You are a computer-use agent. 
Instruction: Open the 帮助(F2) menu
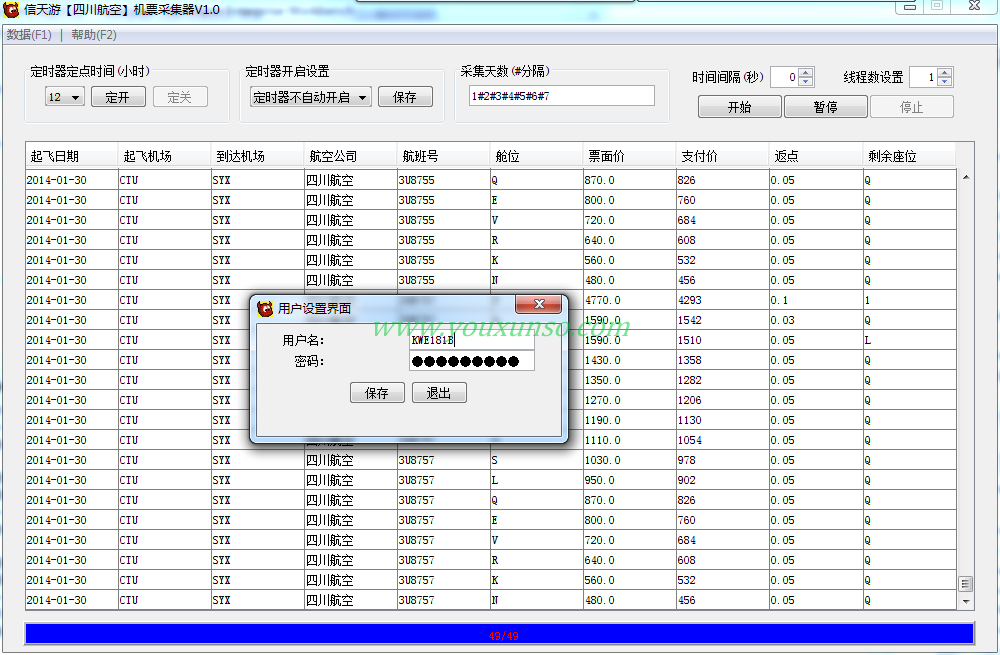(x=93, y=35)
